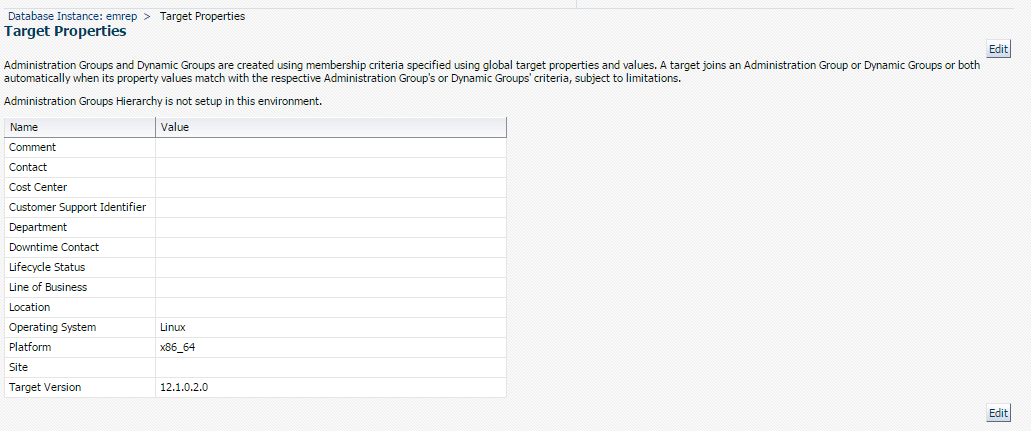
Task: Click the 12.1.0.2.0 target version value
Action: click(184, 388)
